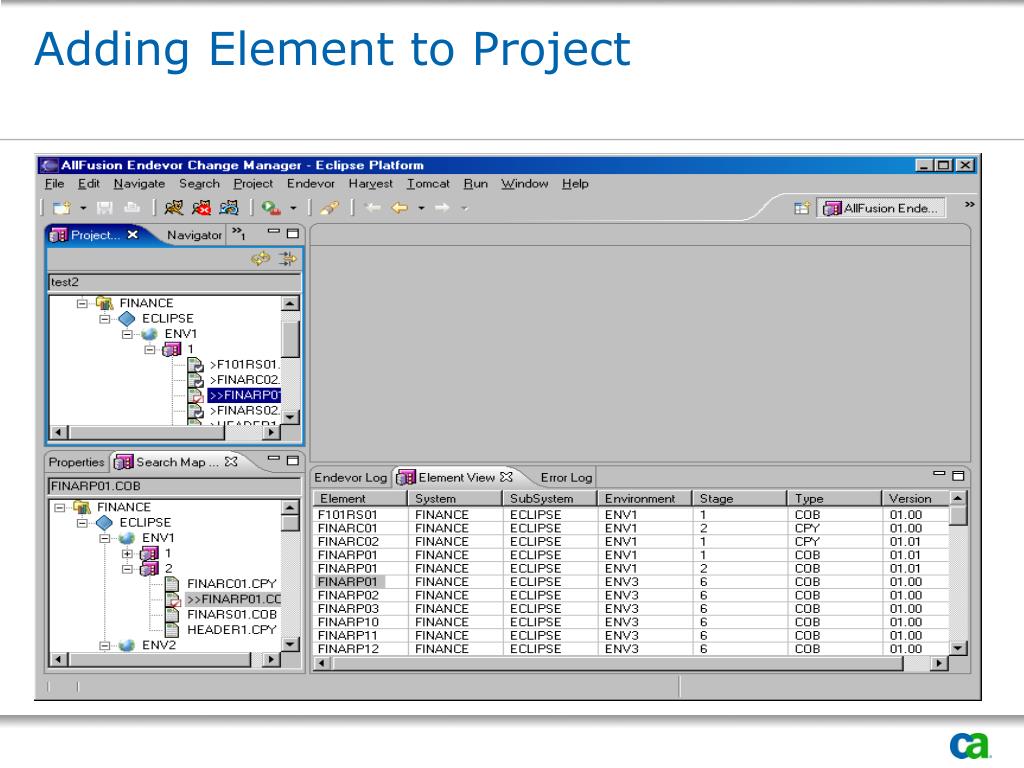Click the link-with-editor icon in Project view
The width and height of the screenshot is (1024, 768).
pos(287,259)
